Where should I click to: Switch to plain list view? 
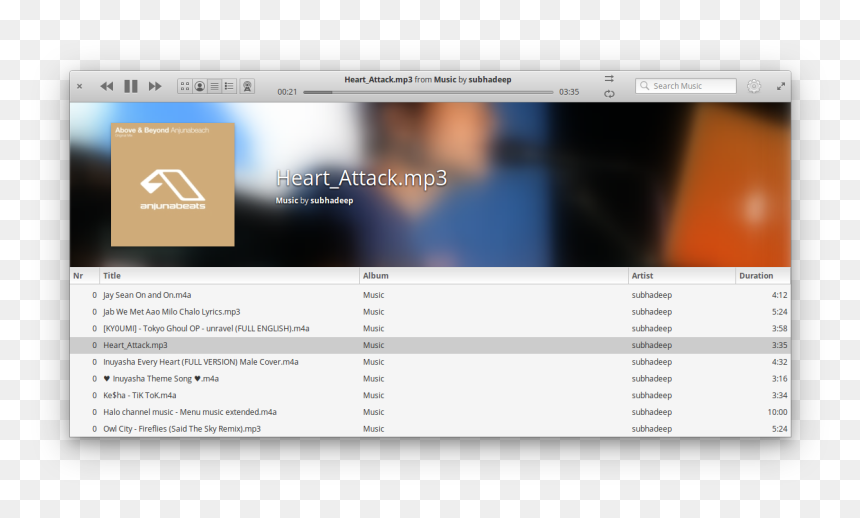[214, 86]
